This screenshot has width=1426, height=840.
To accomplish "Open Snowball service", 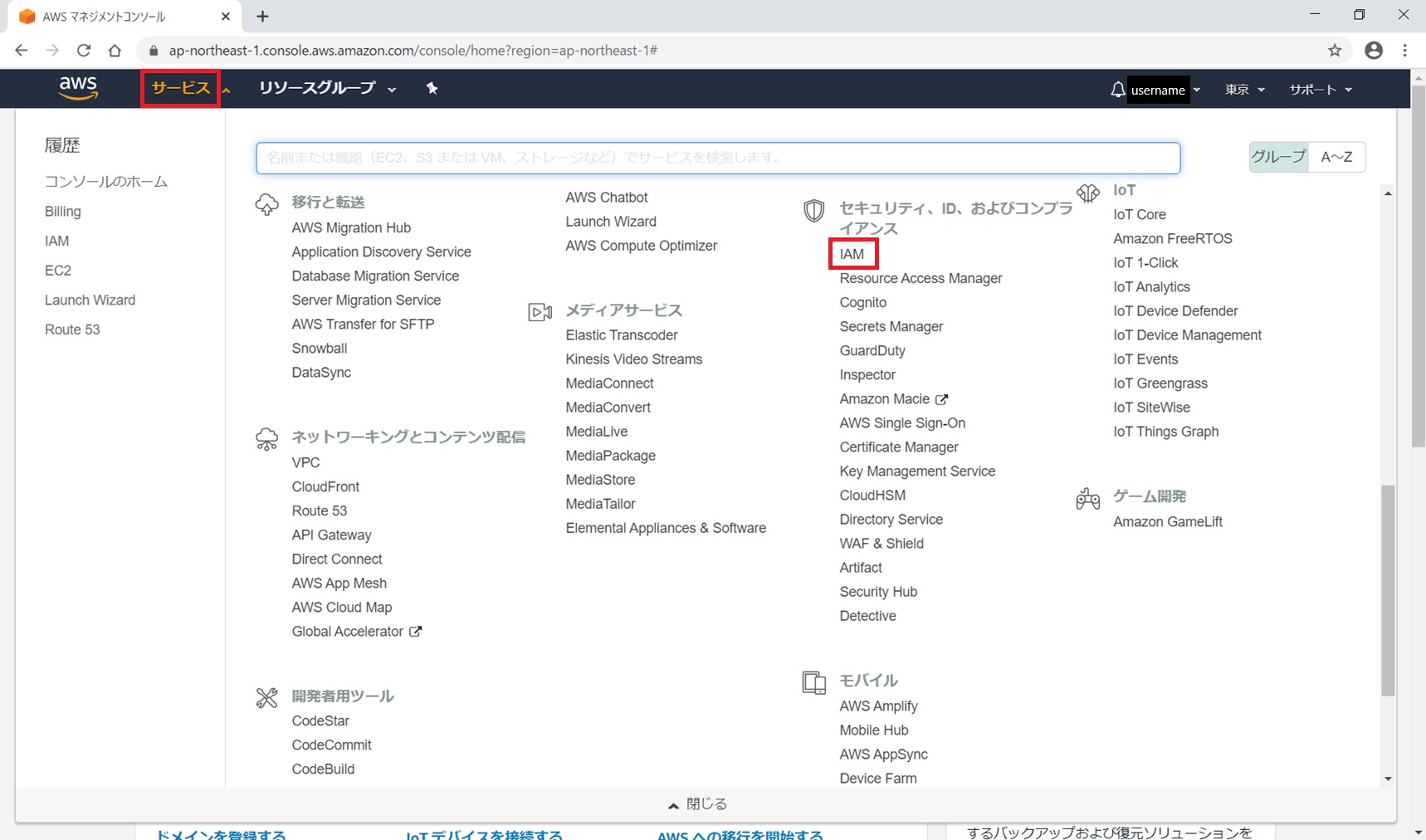I will (320, 348).
